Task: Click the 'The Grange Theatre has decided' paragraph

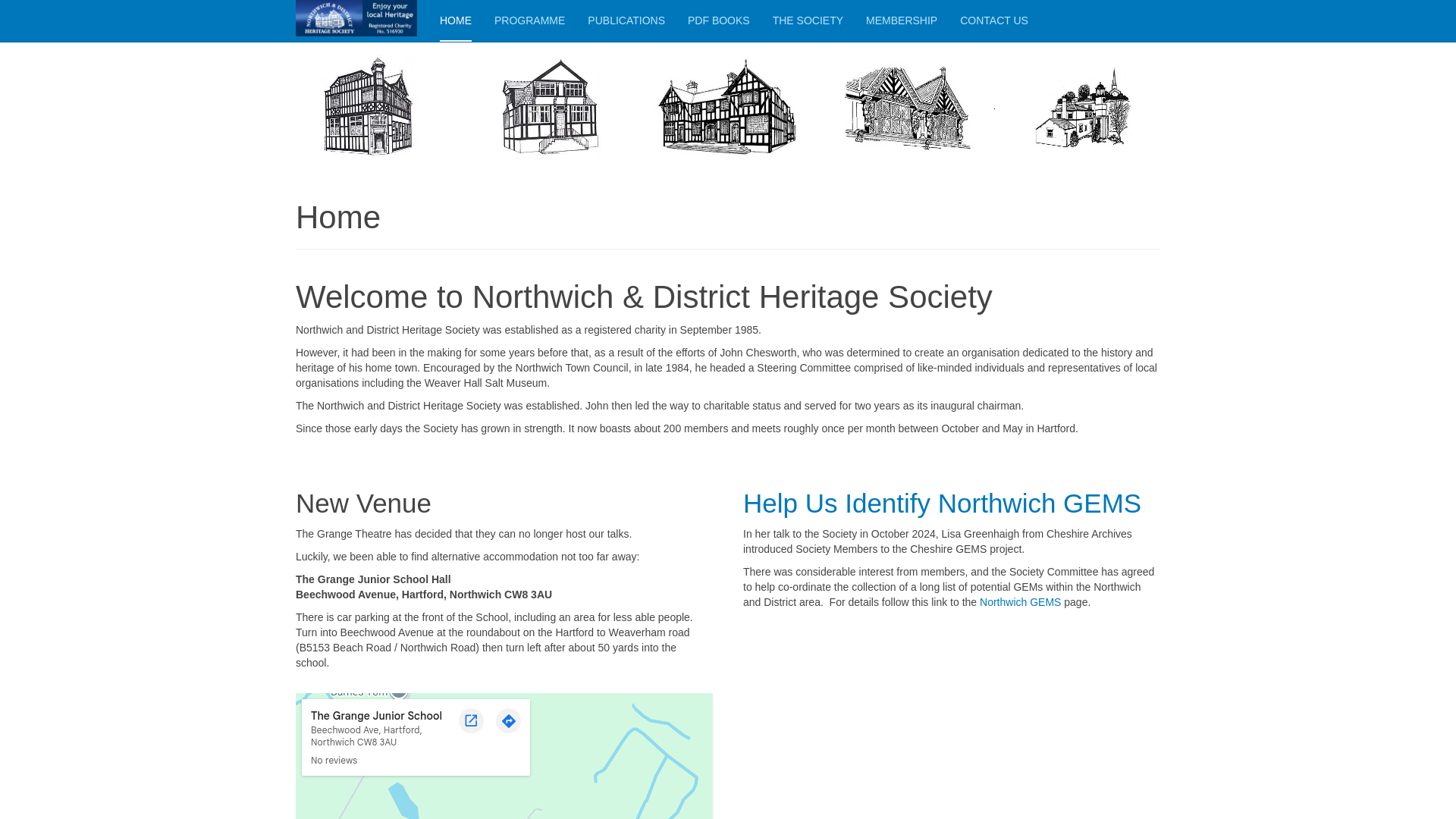Action: point(463,534)
